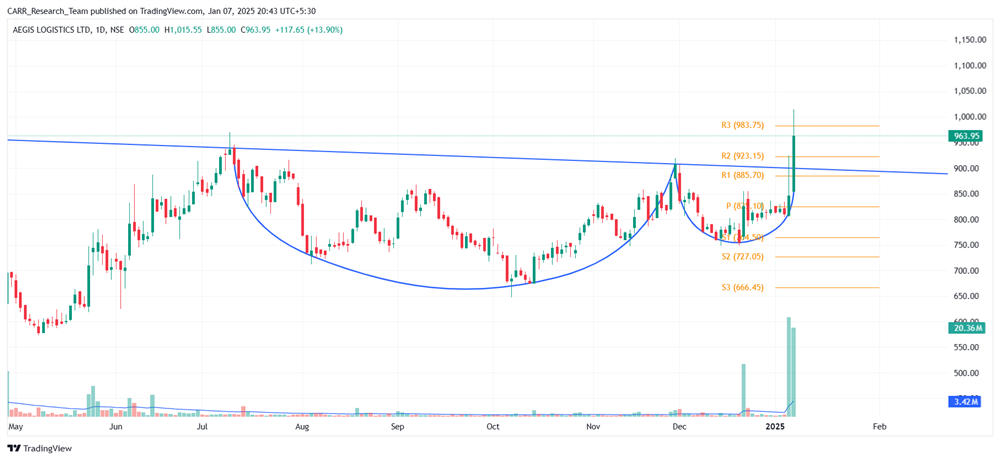Viewport: 1000px width, 460px height.
Task: Click the 1,150.00 price axis label
Action: (969, 40)
